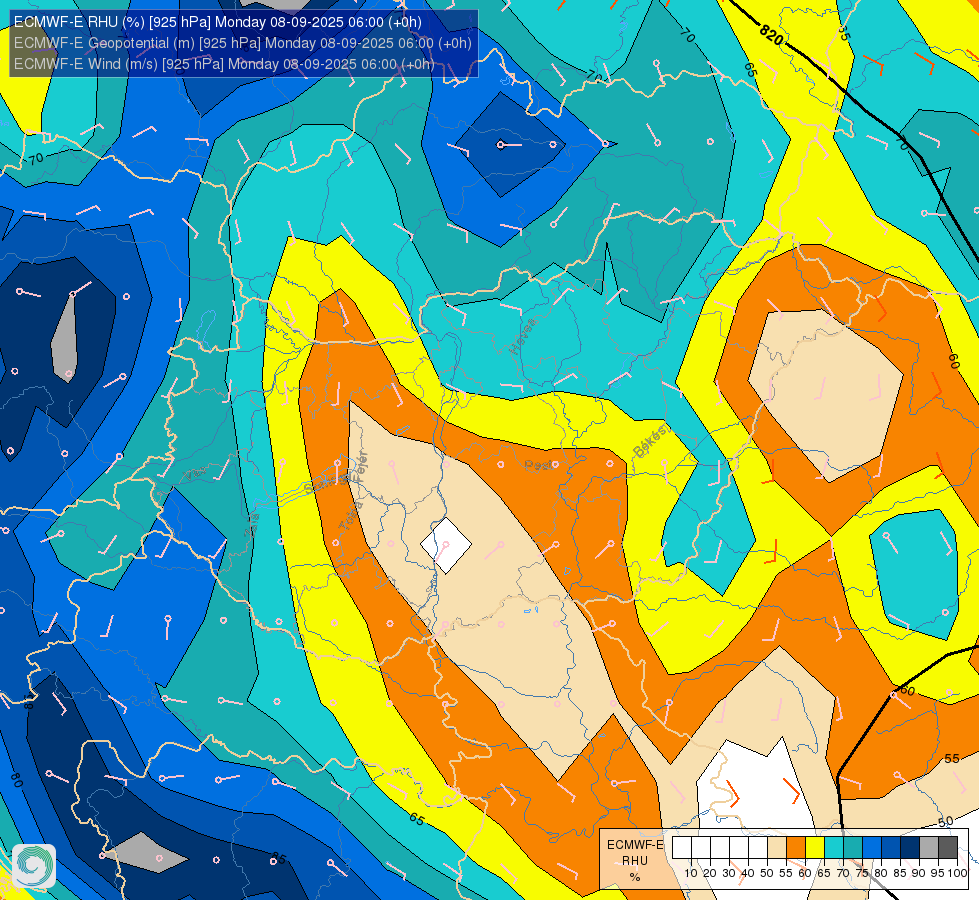
Task: Click the beige 50-55 legend swatch
Action: tap(777, 848)
